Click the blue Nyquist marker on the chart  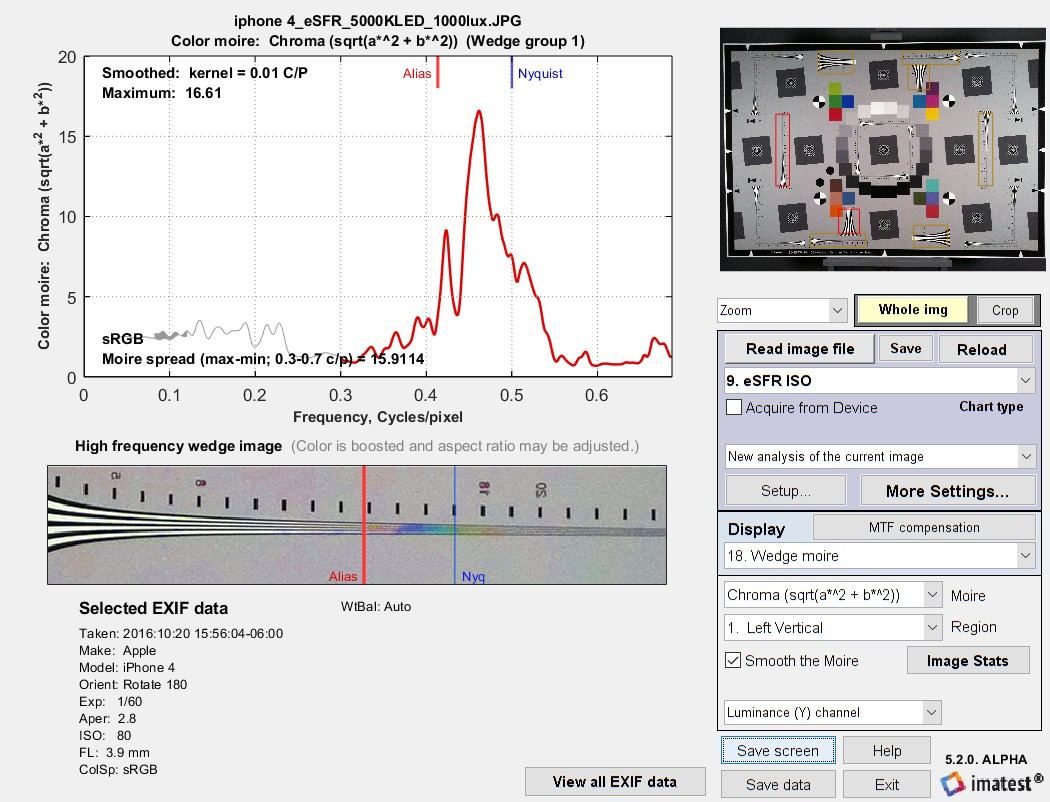coord(512,72)
